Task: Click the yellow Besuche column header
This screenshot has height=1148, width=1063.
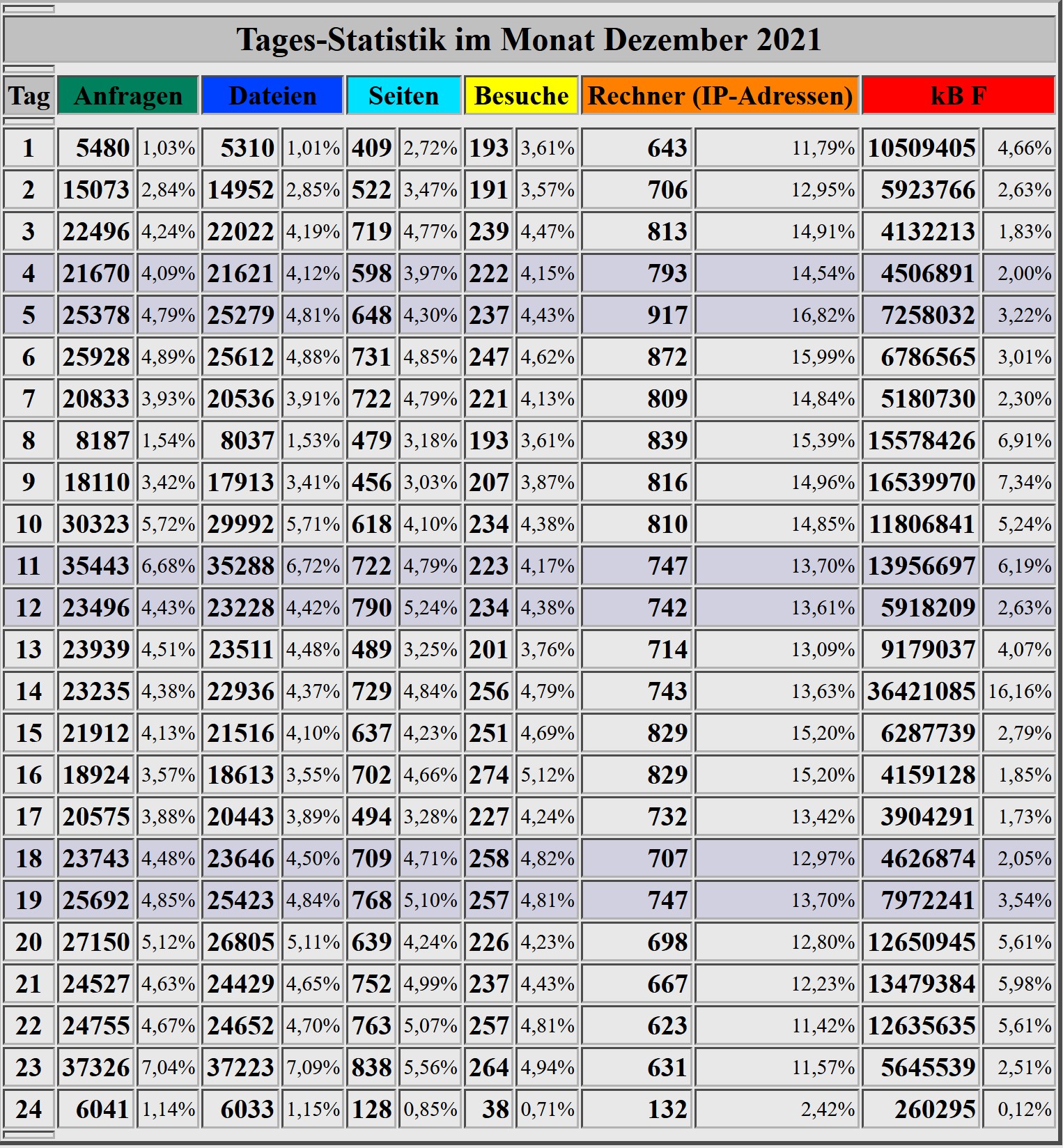Action: pos(521,95)
